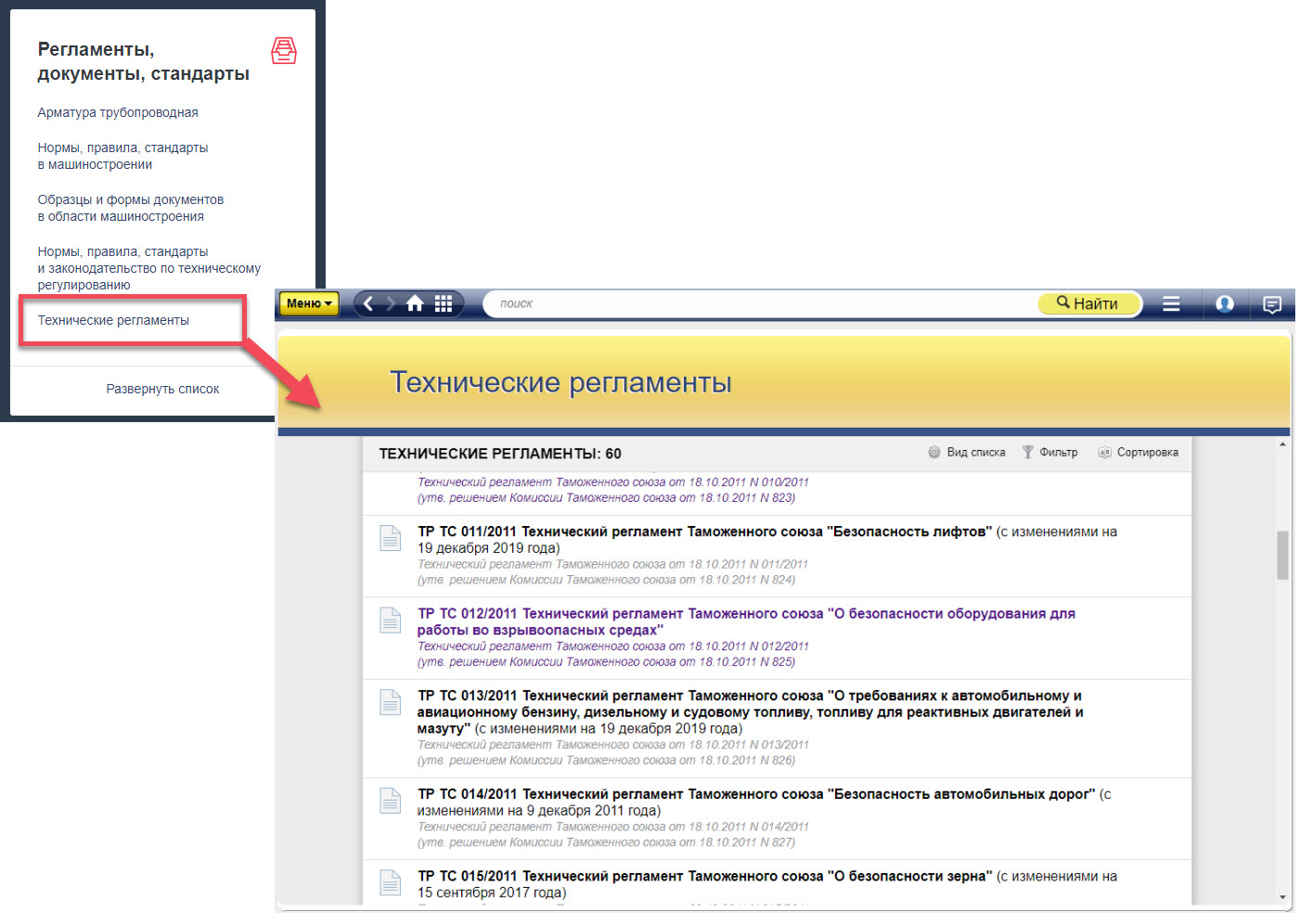Screen dimensions: 1312x924
Task: Click the hamburger list icon in toolbar
Action: tap(1171, 303)
